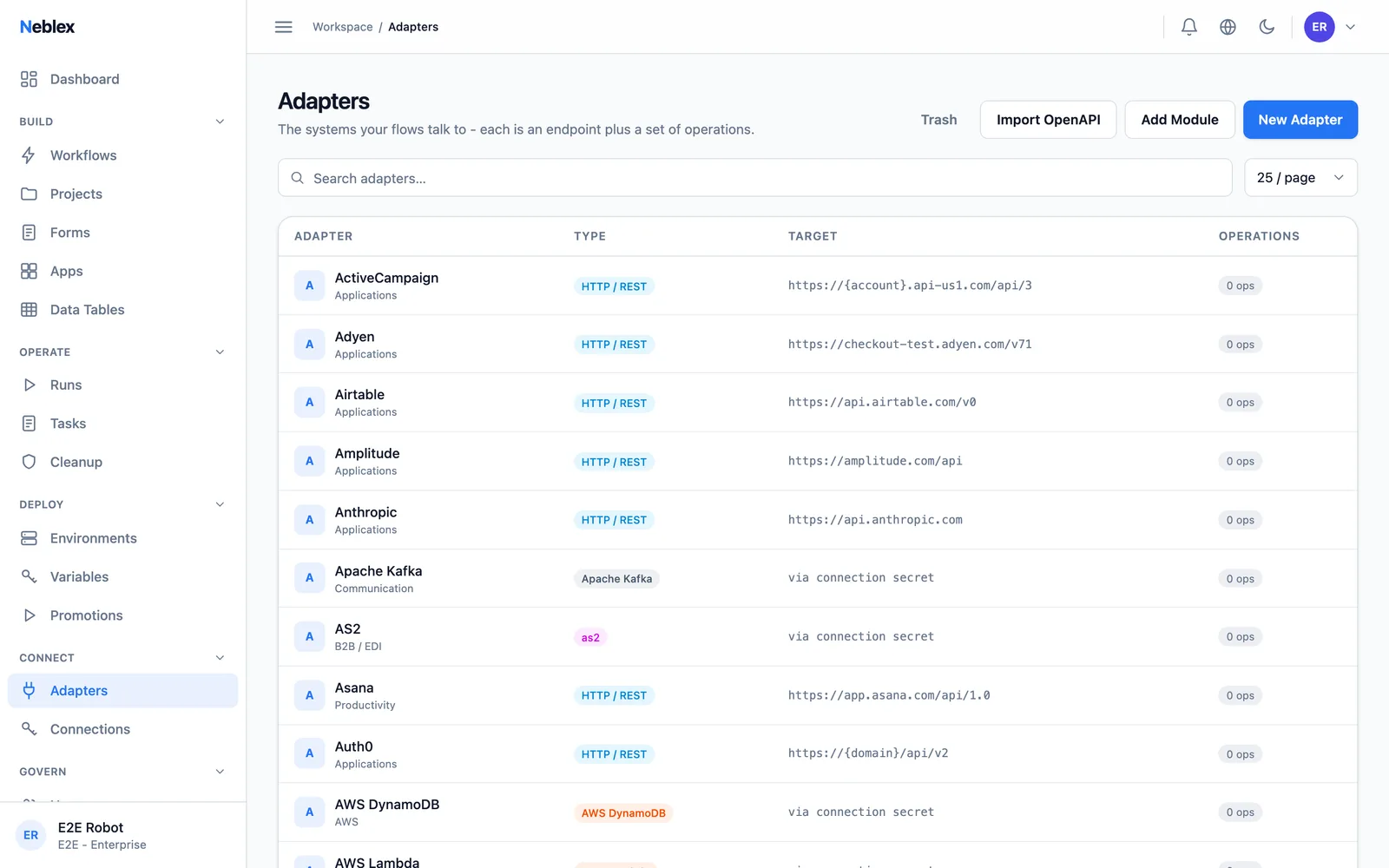Click the Forms document icon
Viewport: 1389px width, 868px height.
[x=29, y=233]
